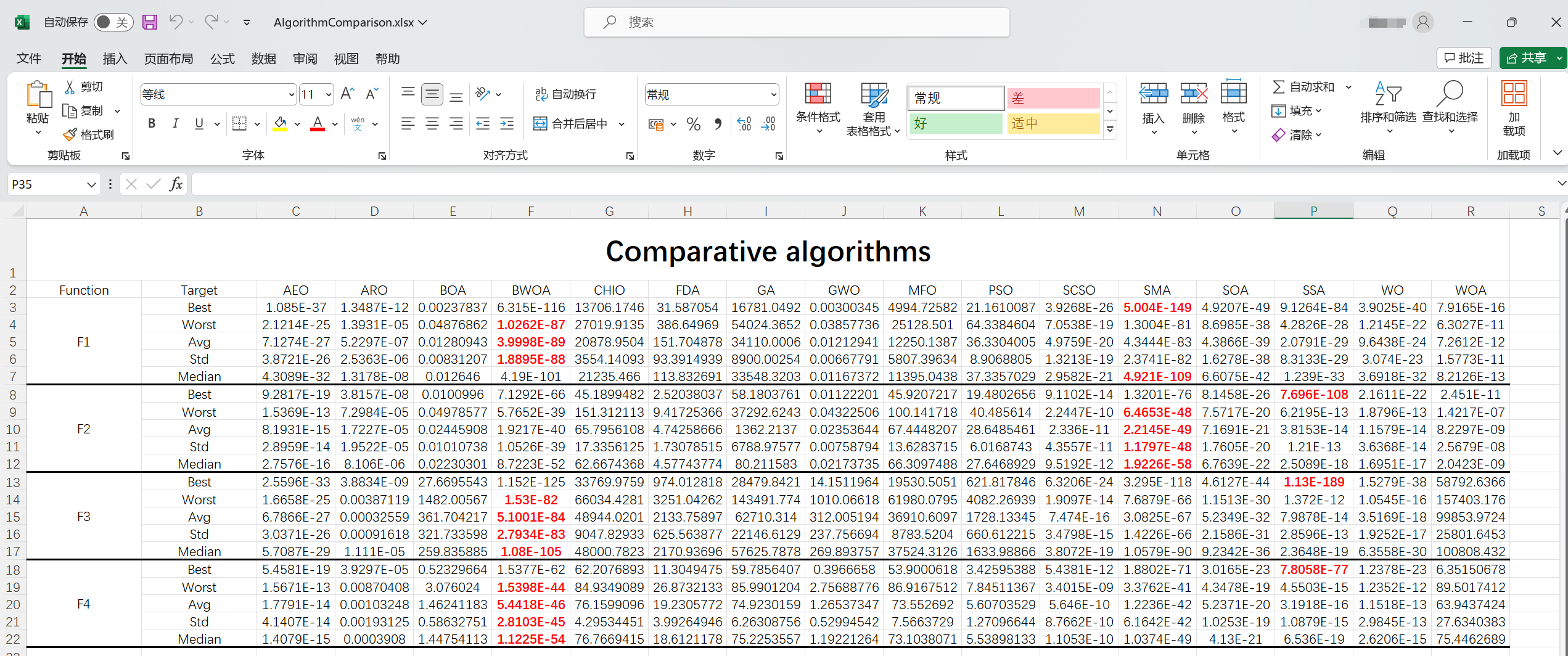Click the Share button (共享)
Screen dimensions: 1568x656
click(1527, 58)
